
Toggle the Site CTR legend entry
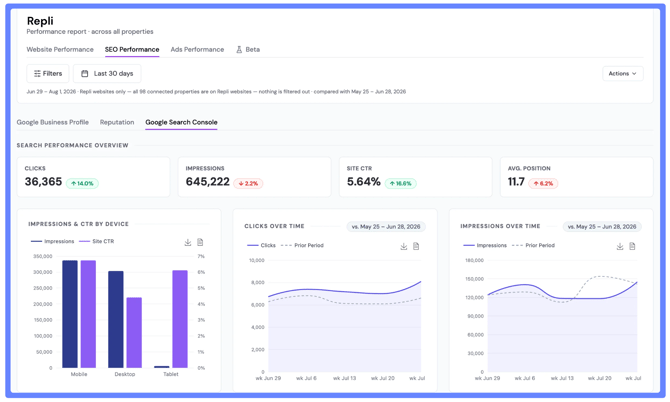click(x=97, y=241)
